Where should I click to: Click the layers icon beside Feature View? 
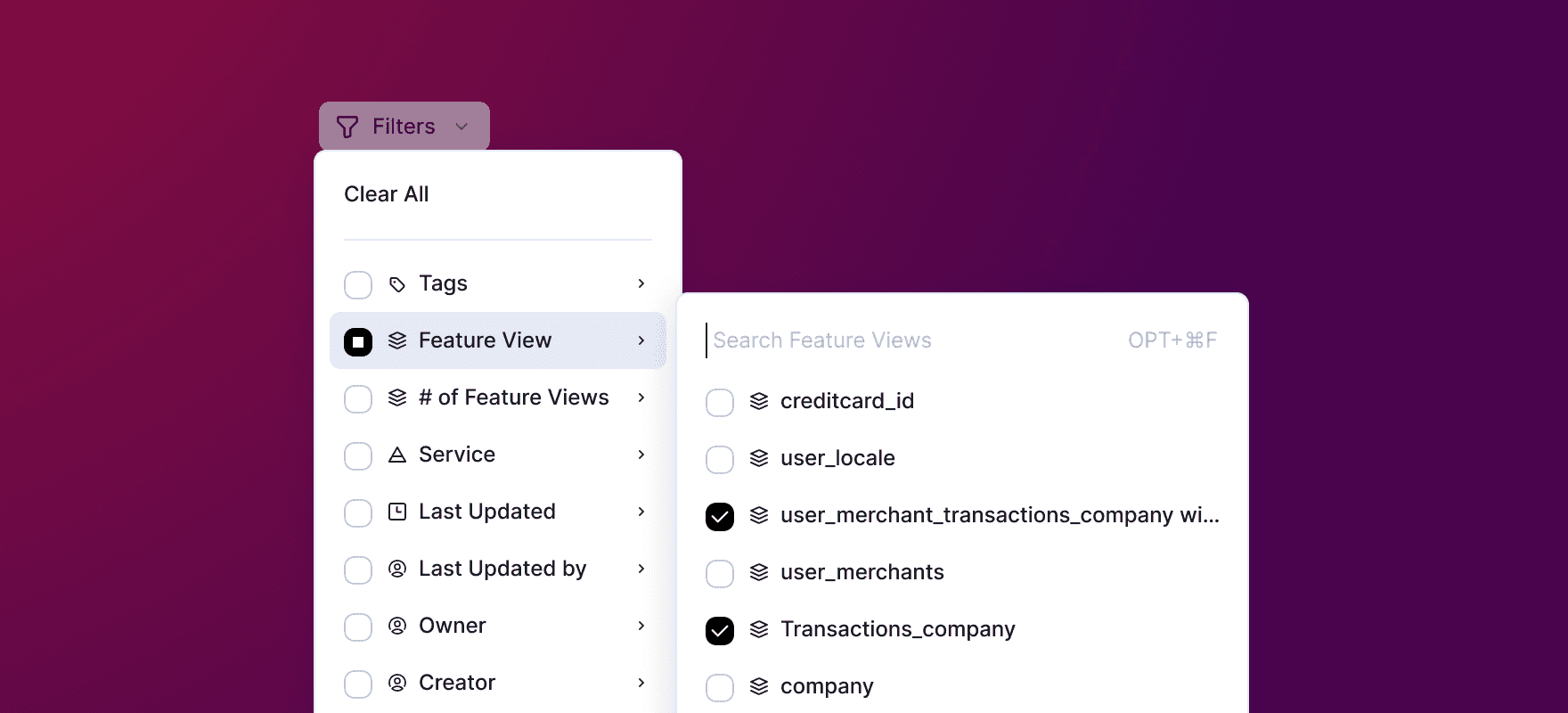tap(397, 340)
